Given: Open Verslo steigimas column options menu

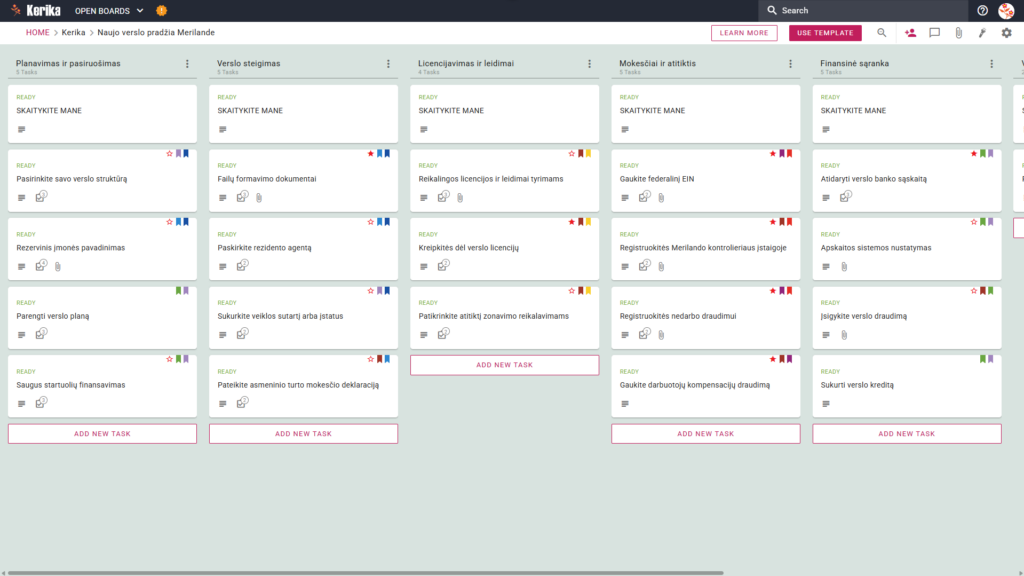Looking at the screenshot, I should pos(389,64).
